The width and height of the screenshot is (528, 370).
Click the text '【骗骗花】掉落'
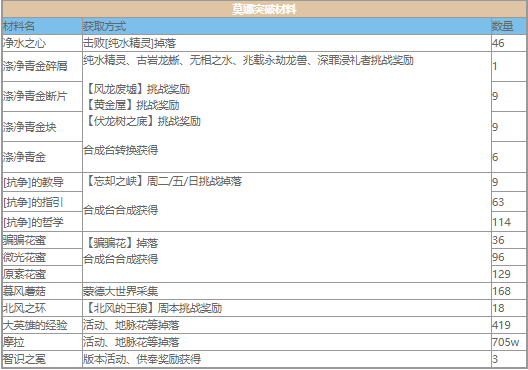tap(121, 243)
